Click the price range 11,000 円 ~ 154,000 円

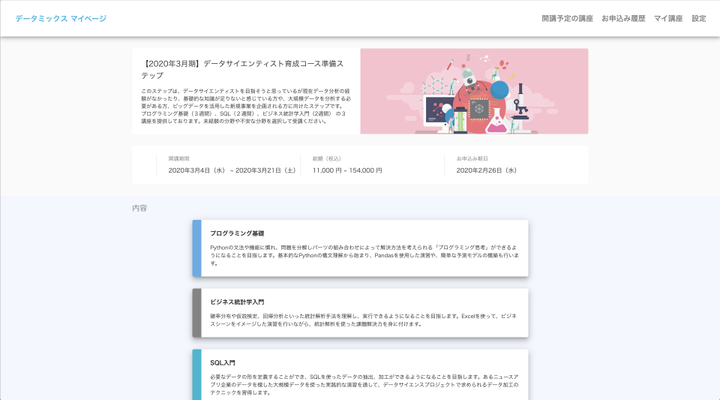347,170
